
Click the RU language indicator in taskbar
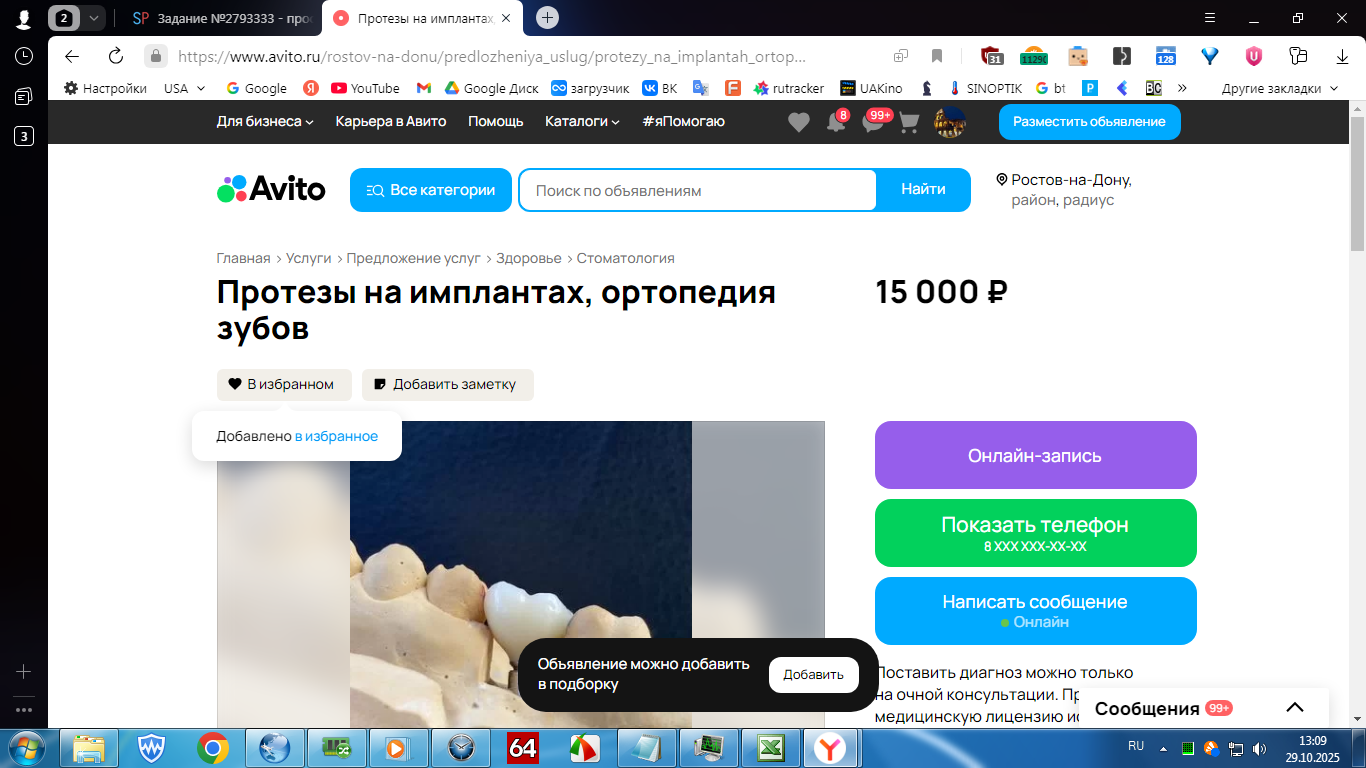(1136, 746)
